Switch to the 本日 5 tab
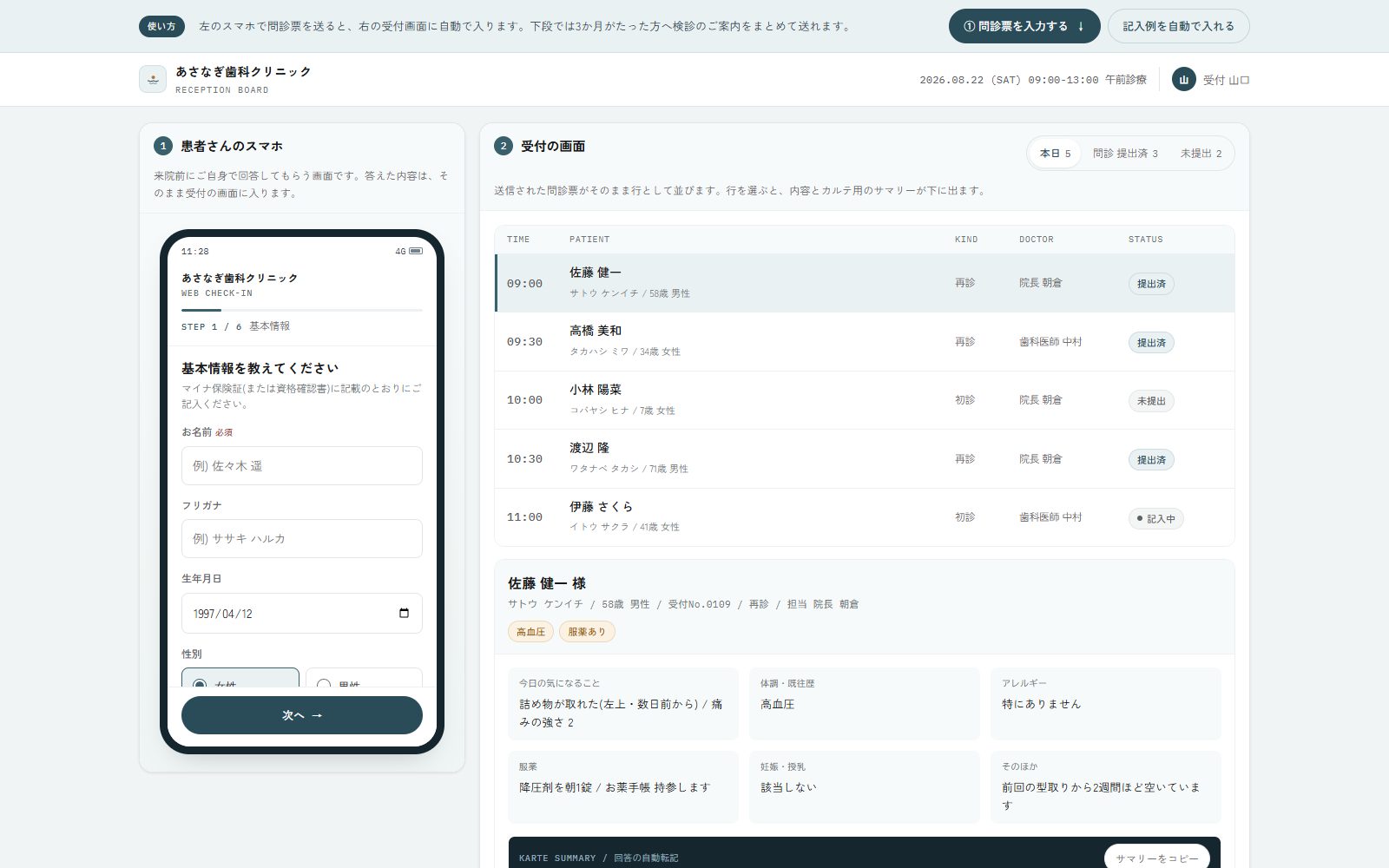This screenshot has width=1389, height=868. point(1055,154)
